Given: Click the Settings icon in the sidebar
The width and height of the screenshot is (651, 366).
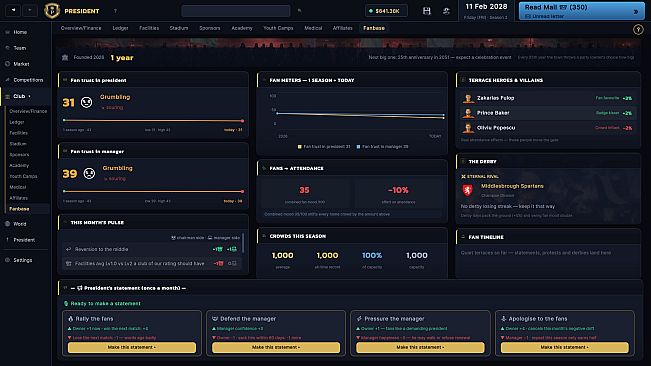Looking at the screenshot, I should click(7, 260).
